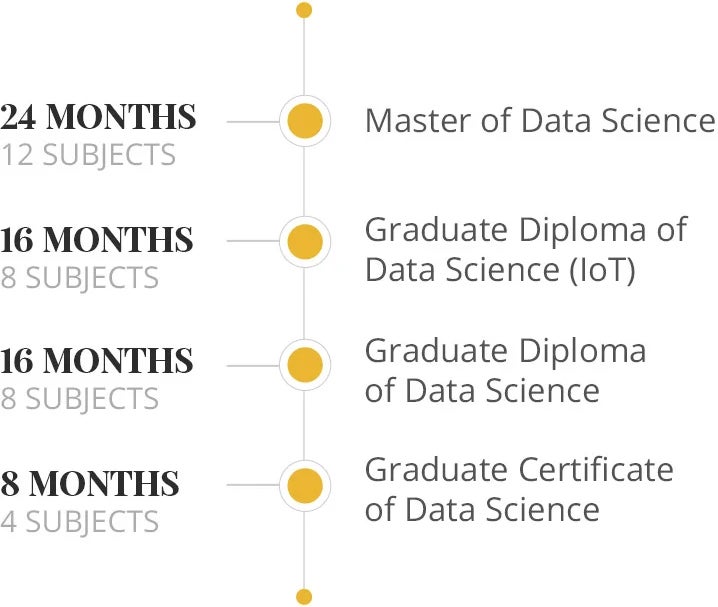This screenshot has width=718, height=607.
Task: Click the 12 SUBJECTS label
Action: pos(88,155)
